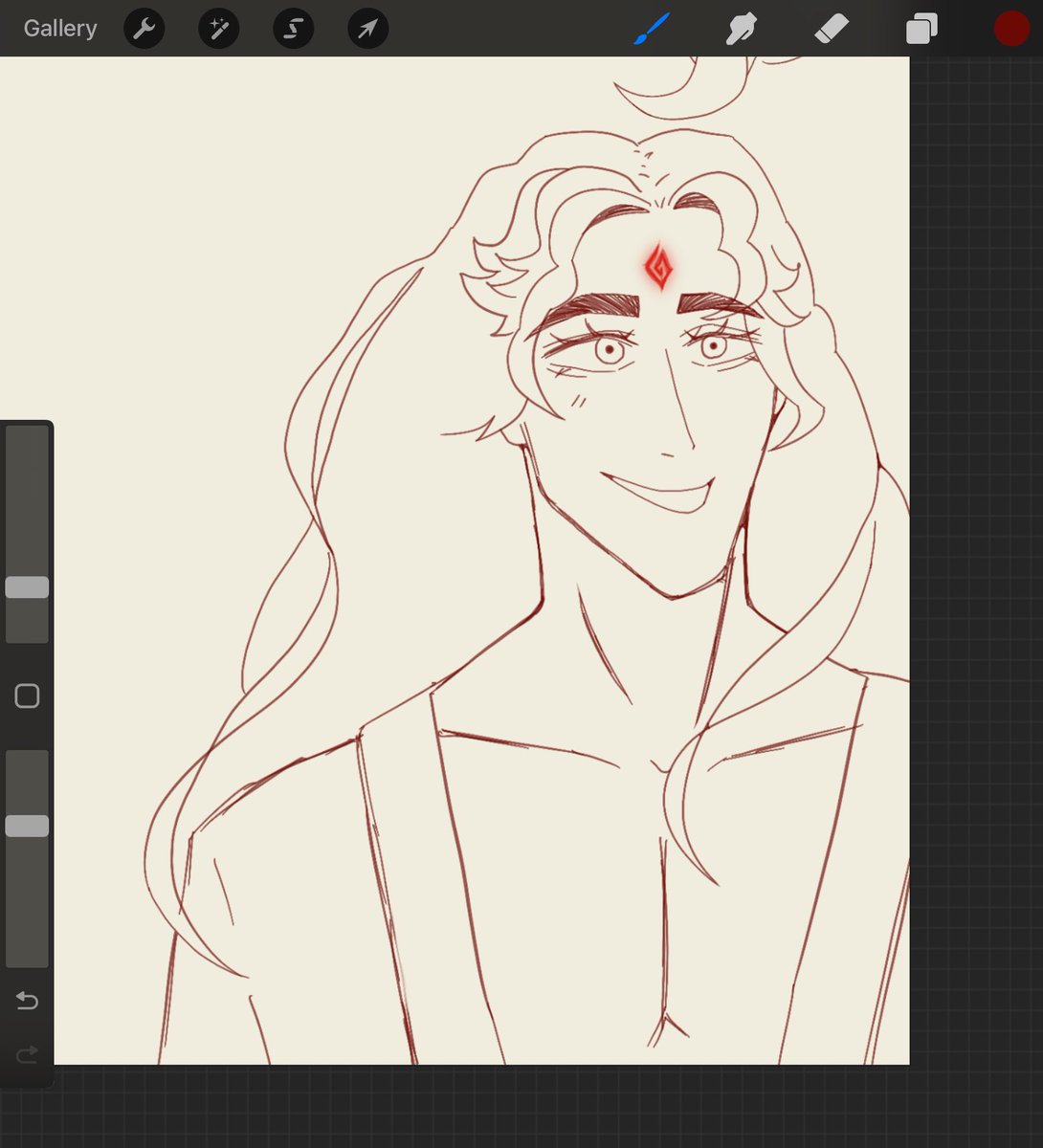Activate the Selection tool

point(294,29)
